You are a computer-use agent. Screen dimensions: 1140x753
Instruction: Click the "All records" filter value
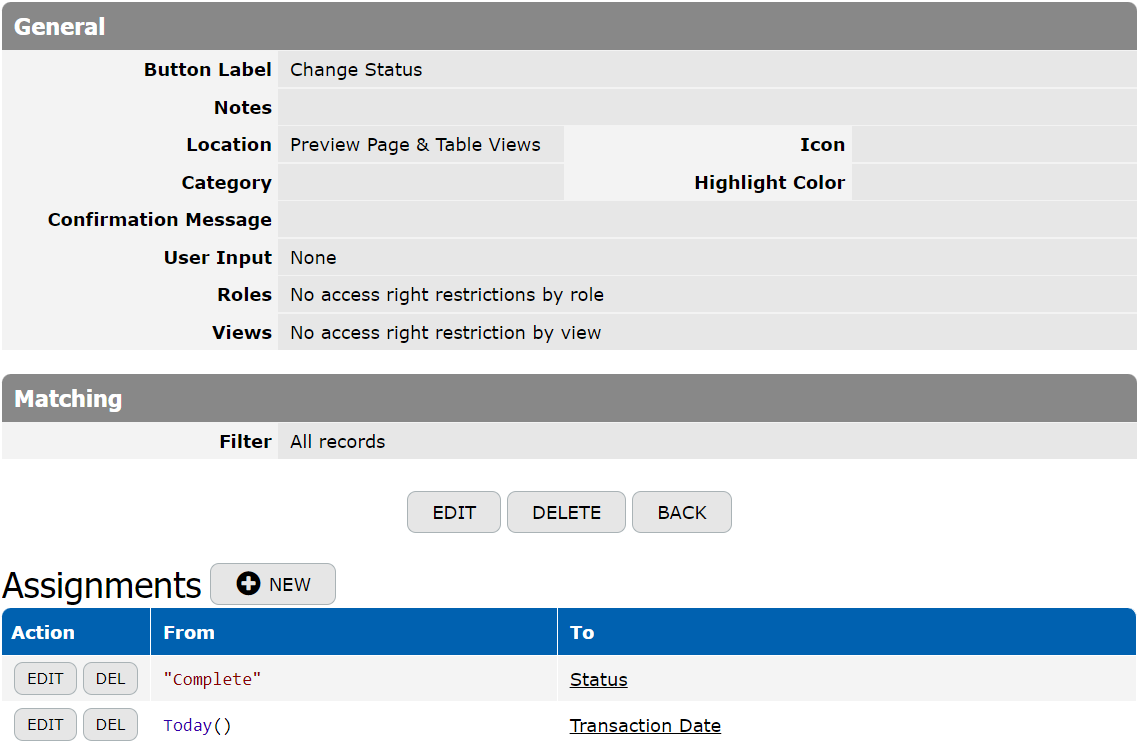click(x=337, y=441)
